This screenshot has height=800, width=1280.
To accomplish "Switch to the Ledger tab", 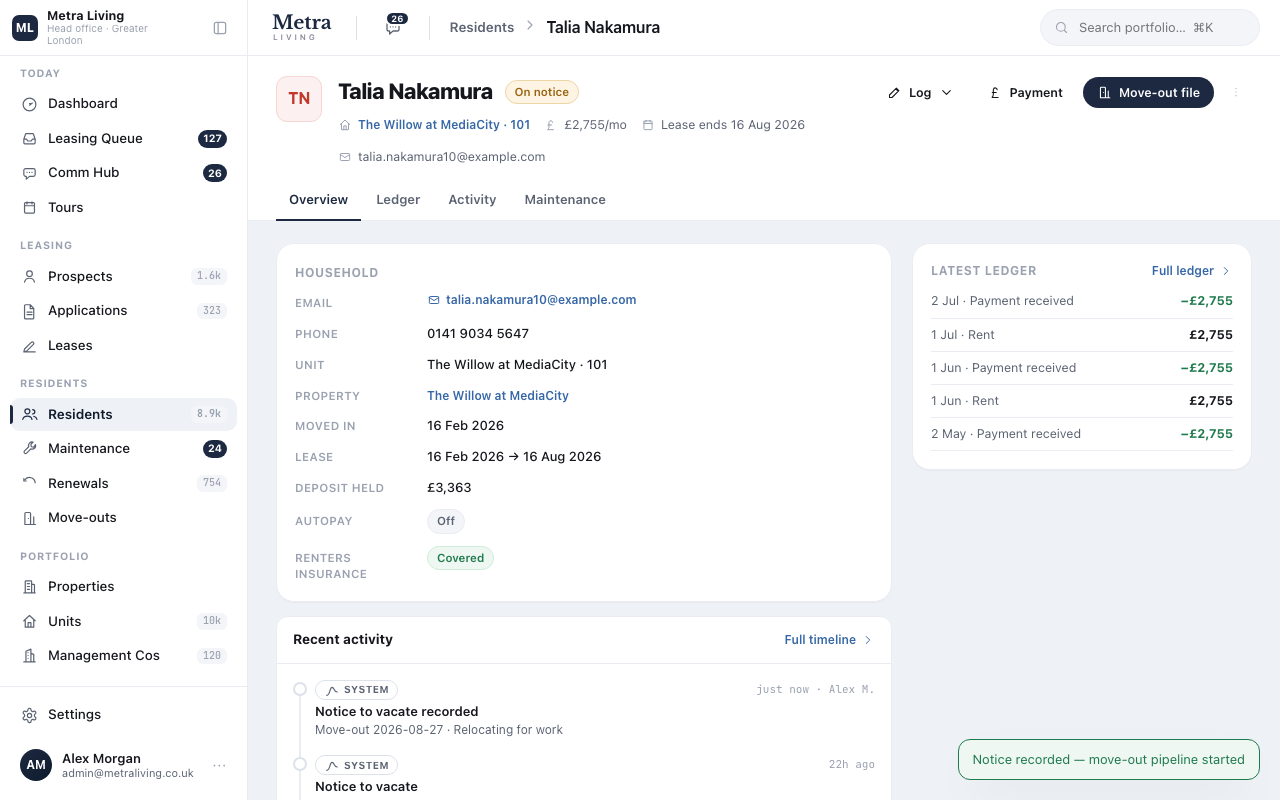I will [x=398, y=200].
